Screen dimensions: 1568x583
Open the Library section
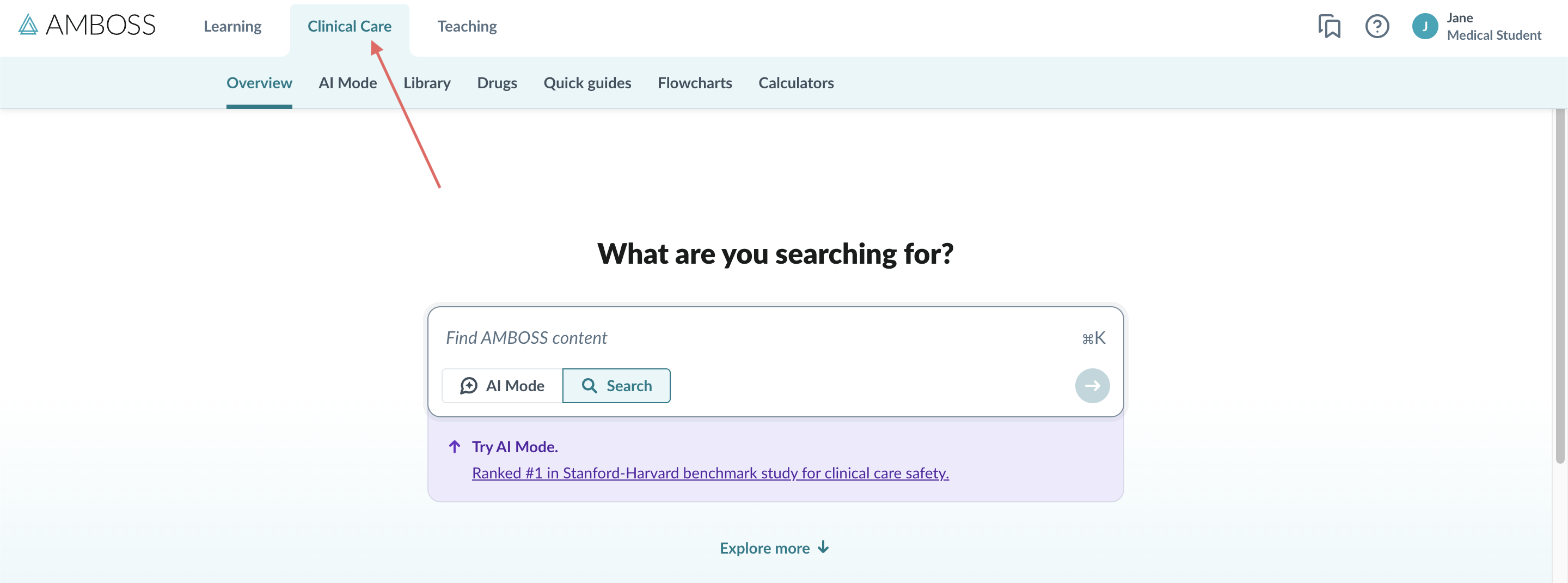tap(427, 83)
